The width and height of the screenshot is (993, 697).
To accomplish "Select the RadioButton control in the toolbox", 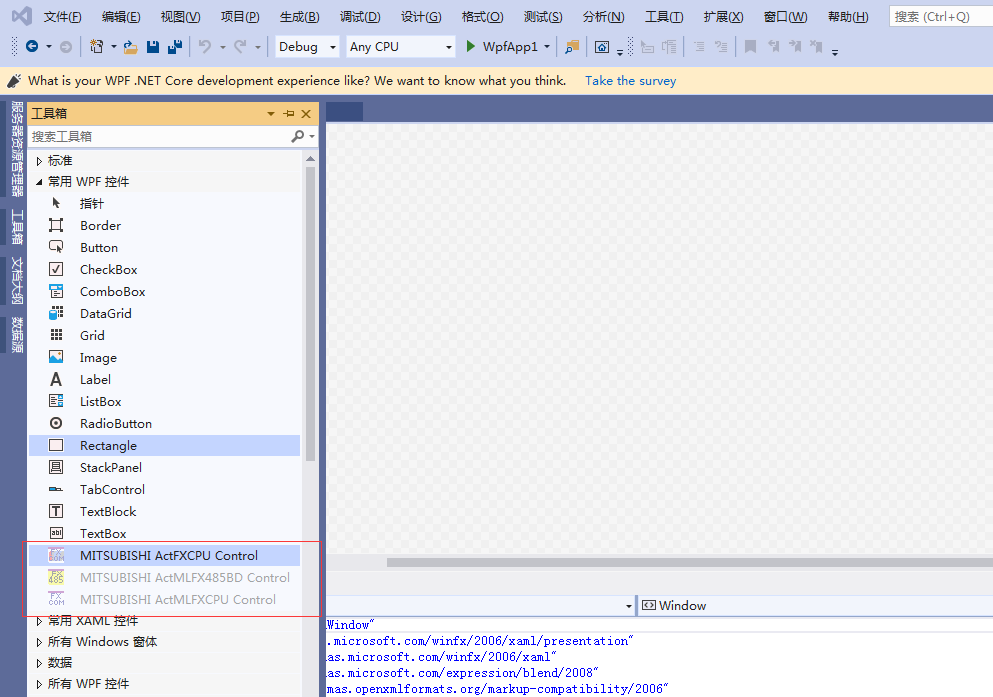I will click(x=115, y=423).
